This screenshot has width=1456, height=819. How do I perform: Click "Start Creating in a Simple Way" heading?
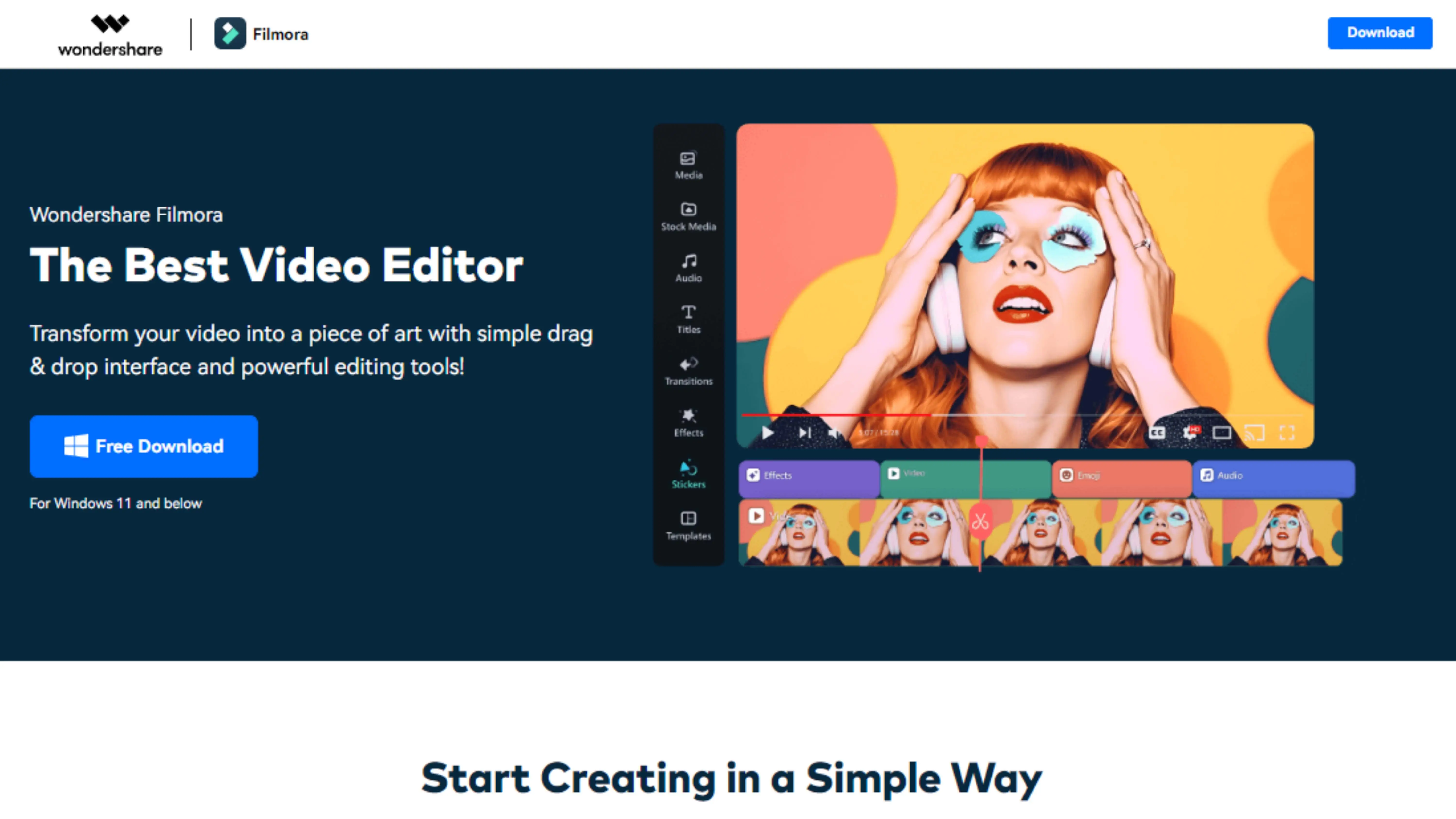(731, 779)
